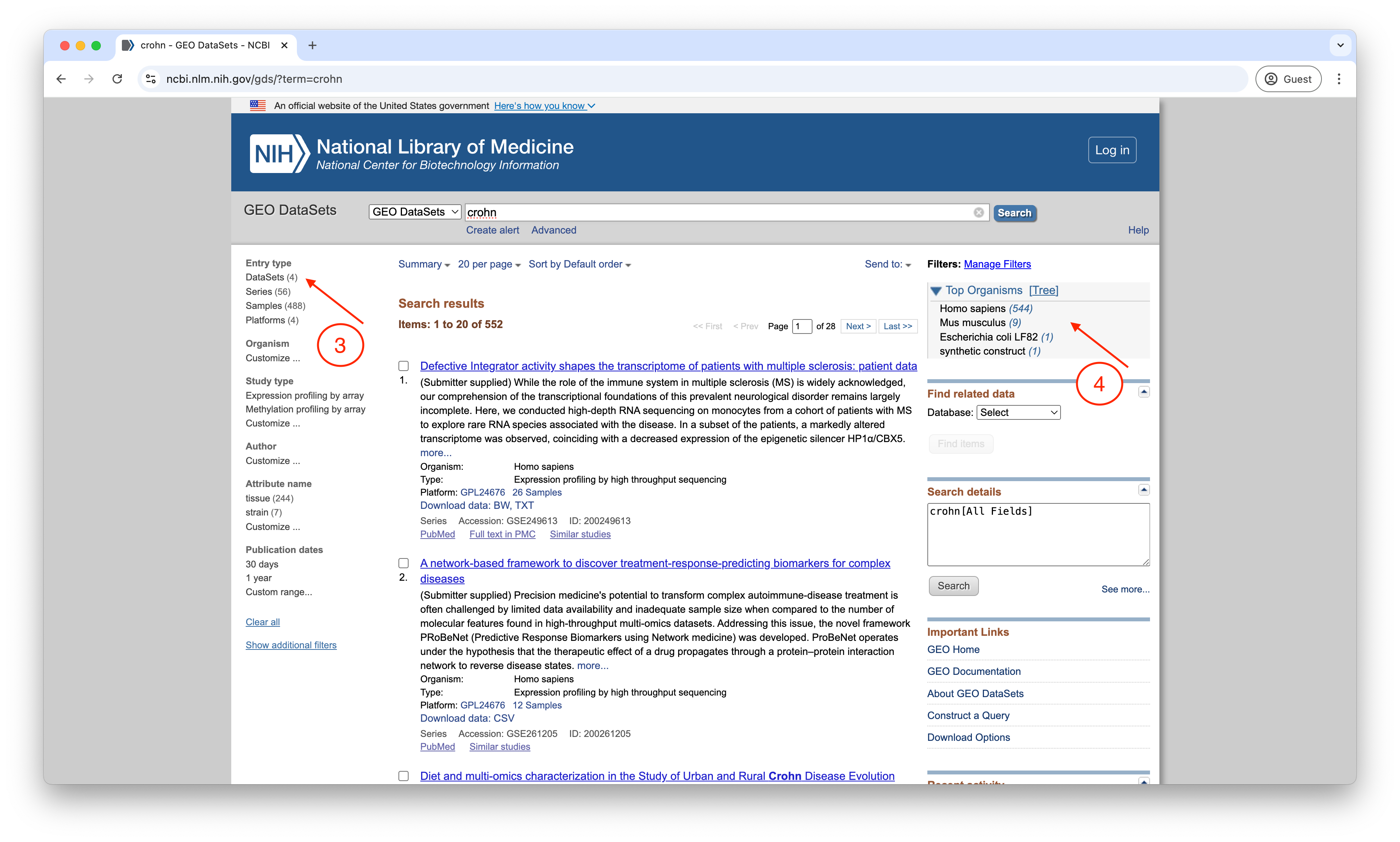Open the GEO DataSets database dropdown
The width and height of the screenshot is (1400, 842).
(x=415, y=212)
